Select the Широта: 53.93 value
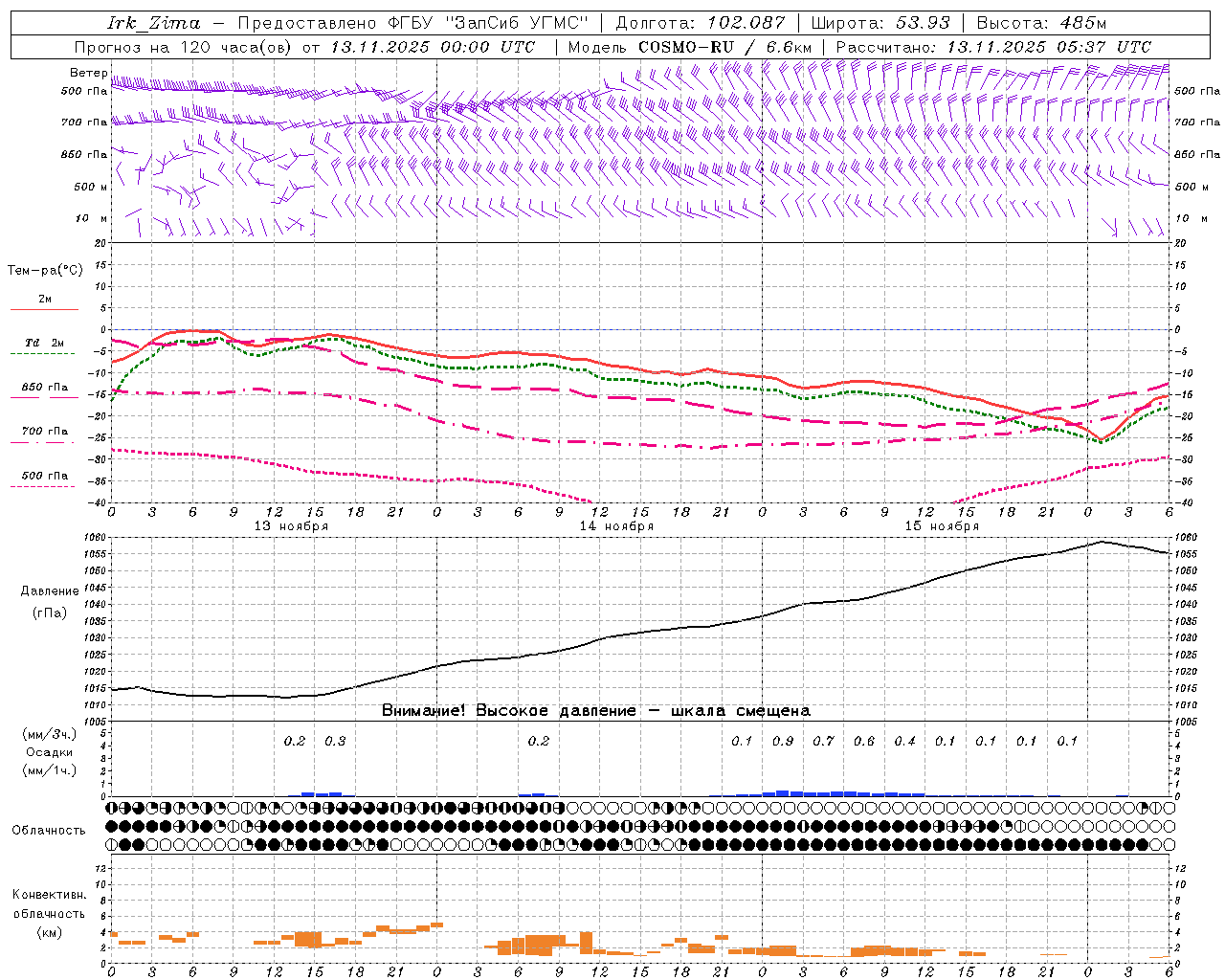Image resolution: width=1225 pixels, height=980 pixels. click(x=880, y=23)
